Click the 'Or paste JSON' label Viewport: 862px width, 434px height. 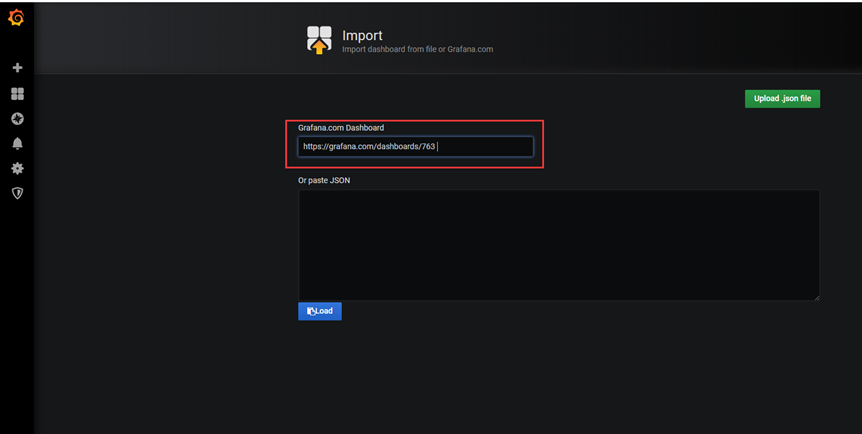click(x=324, y=180)
